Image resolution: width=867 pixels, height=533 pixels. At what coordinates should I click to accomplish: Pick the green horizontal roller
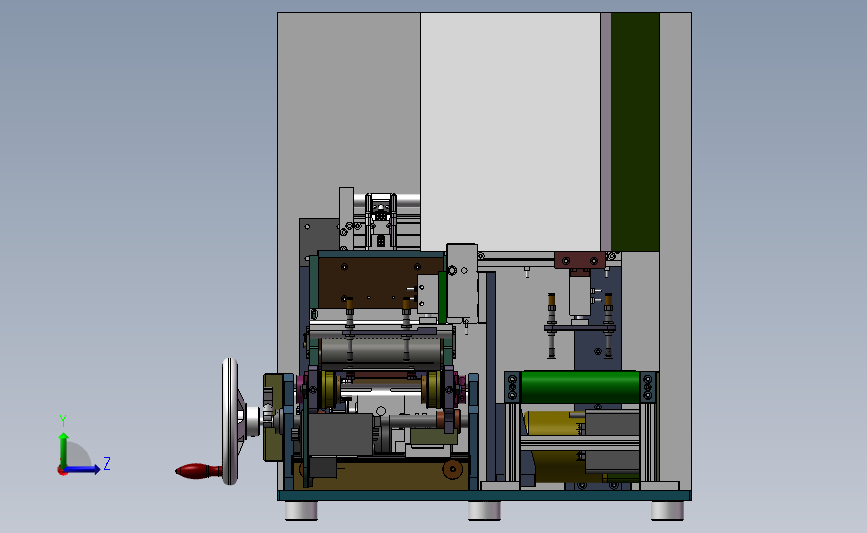coord(580,387)
